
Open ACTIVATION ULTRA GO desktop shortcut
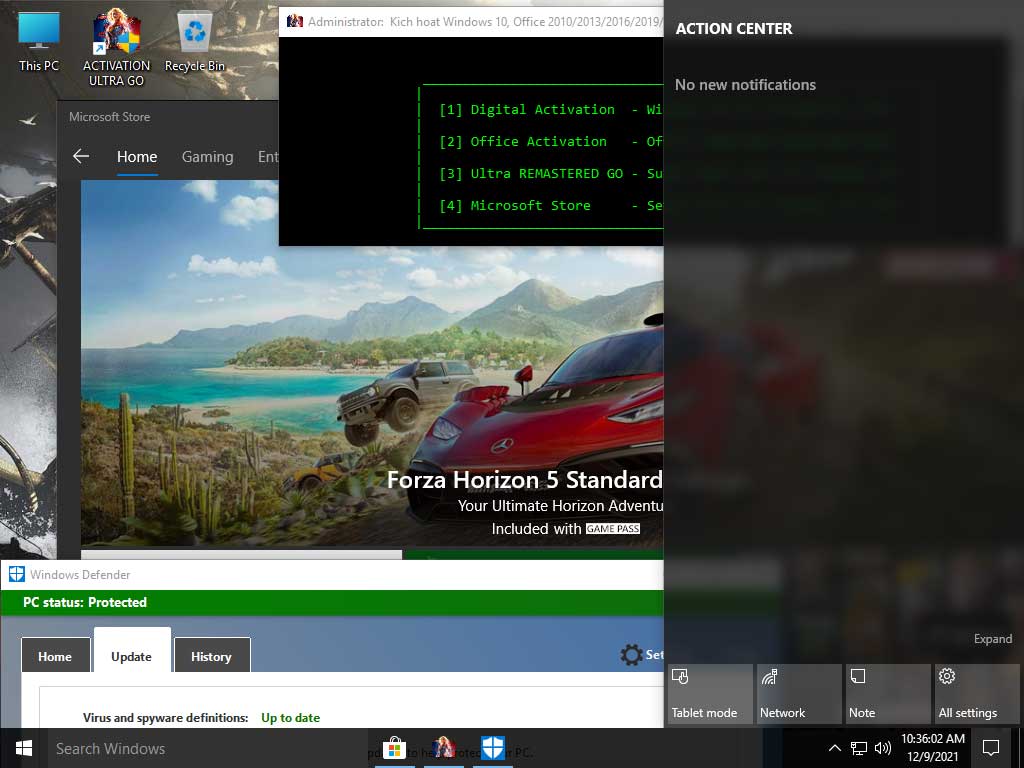click(116, 47)
